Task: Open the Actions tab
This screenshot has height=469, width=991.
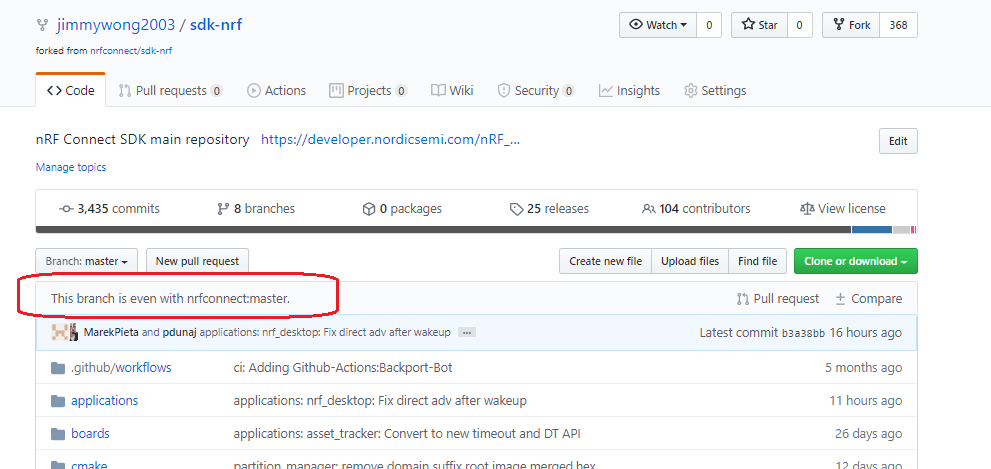Action: pos(276,90)
